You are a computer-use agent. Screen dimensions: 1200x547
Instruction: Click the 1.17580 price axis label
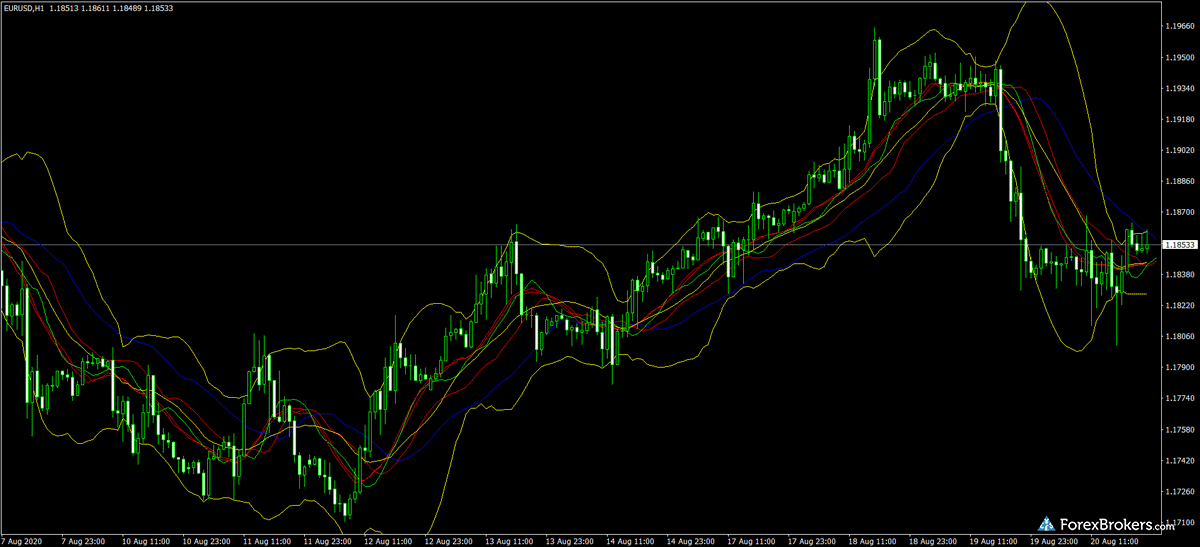coord(1176,430)
